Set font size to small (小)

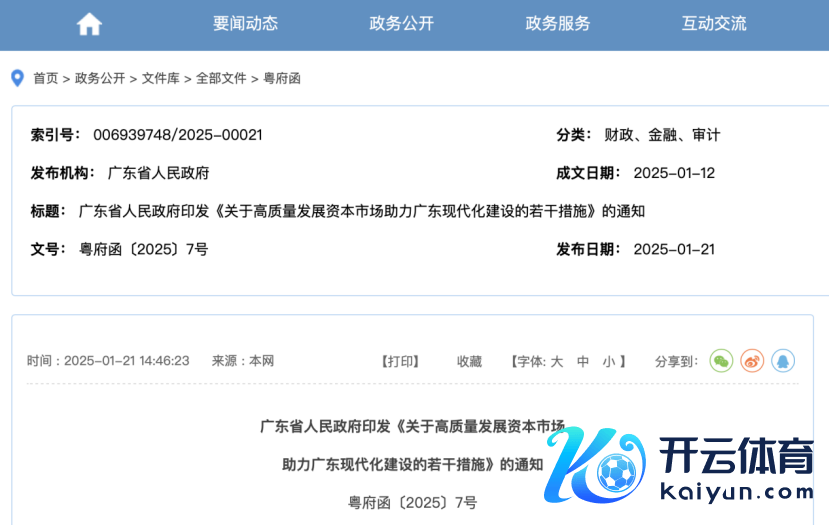pyautogui.click(x=608, y=361)
